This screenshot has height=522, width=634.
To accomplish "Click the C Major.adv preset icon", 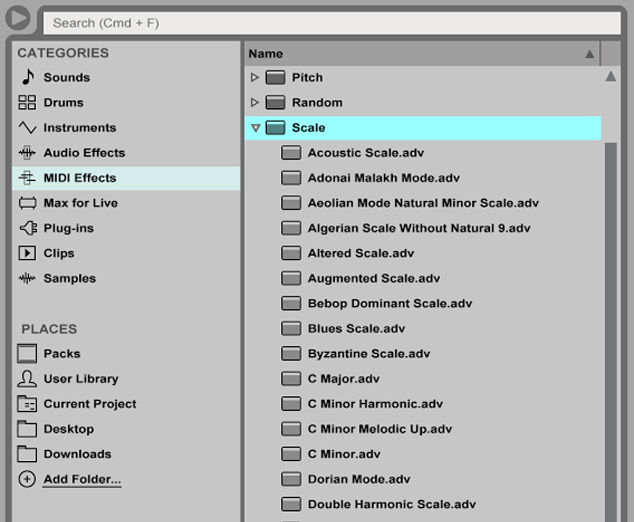I will [x=291, y=379].
